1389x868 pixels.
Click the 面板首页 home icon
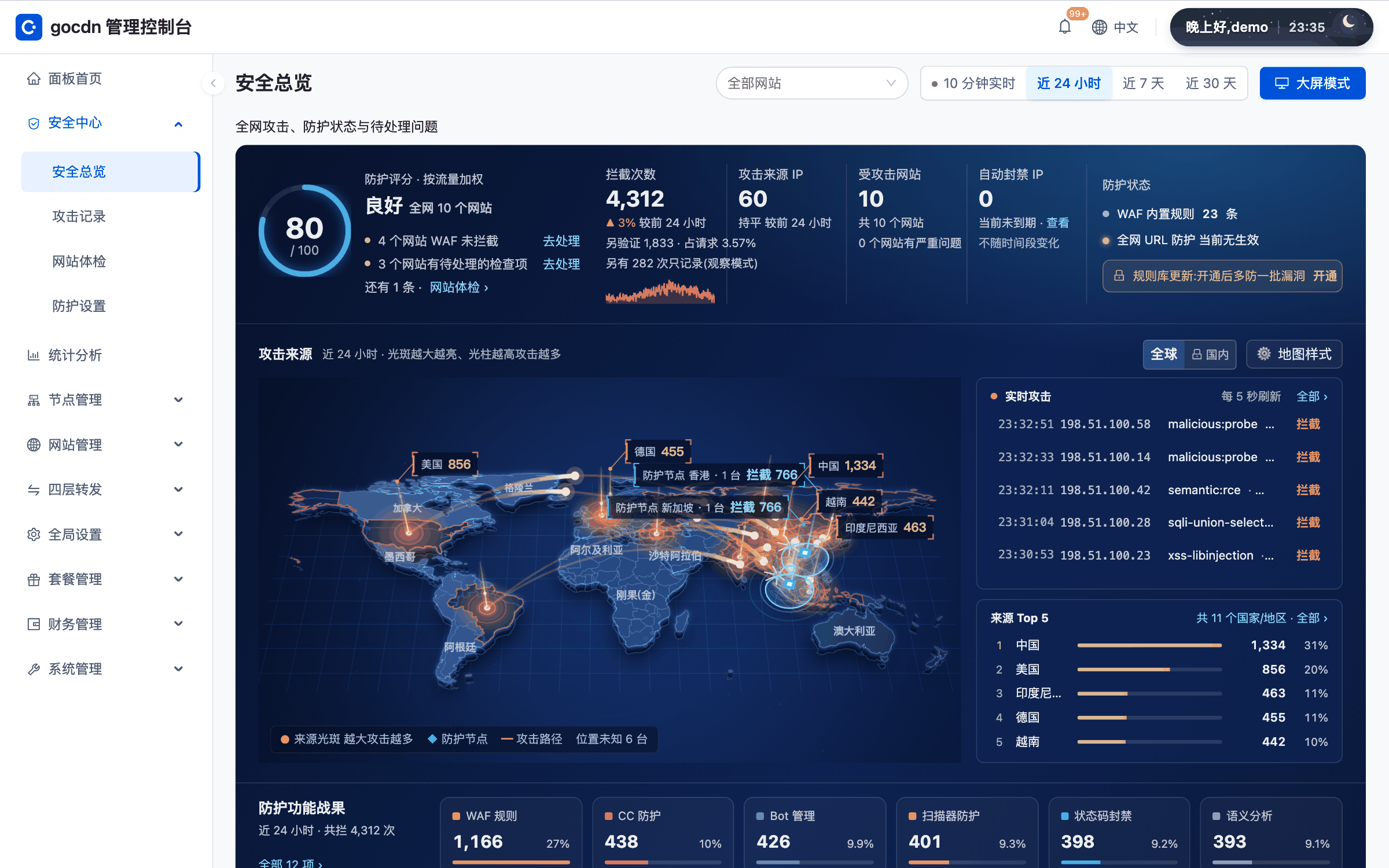[34, 79]
